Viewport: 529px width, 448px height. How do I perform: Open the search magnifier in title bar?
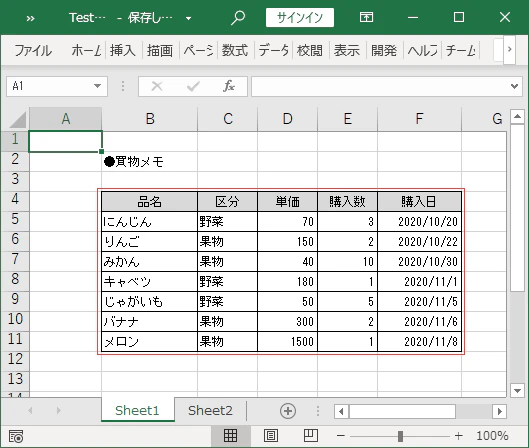click(x=238, y=18)
